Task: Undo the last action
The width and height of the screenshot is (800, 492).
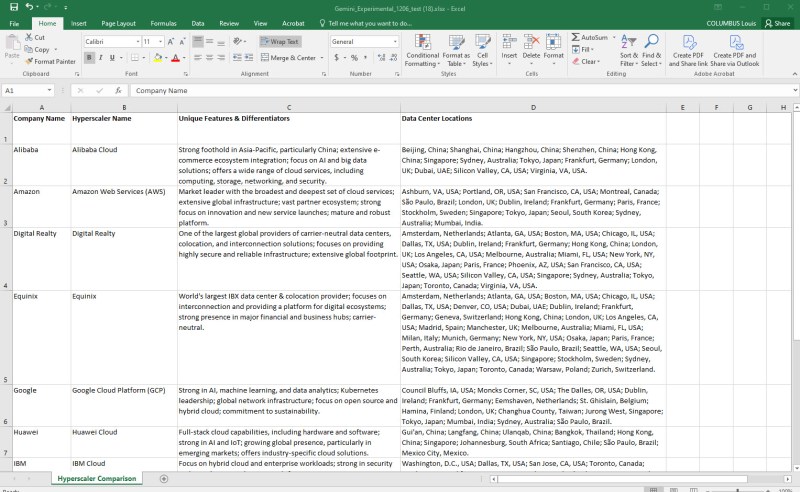Action: pos(29,7)
